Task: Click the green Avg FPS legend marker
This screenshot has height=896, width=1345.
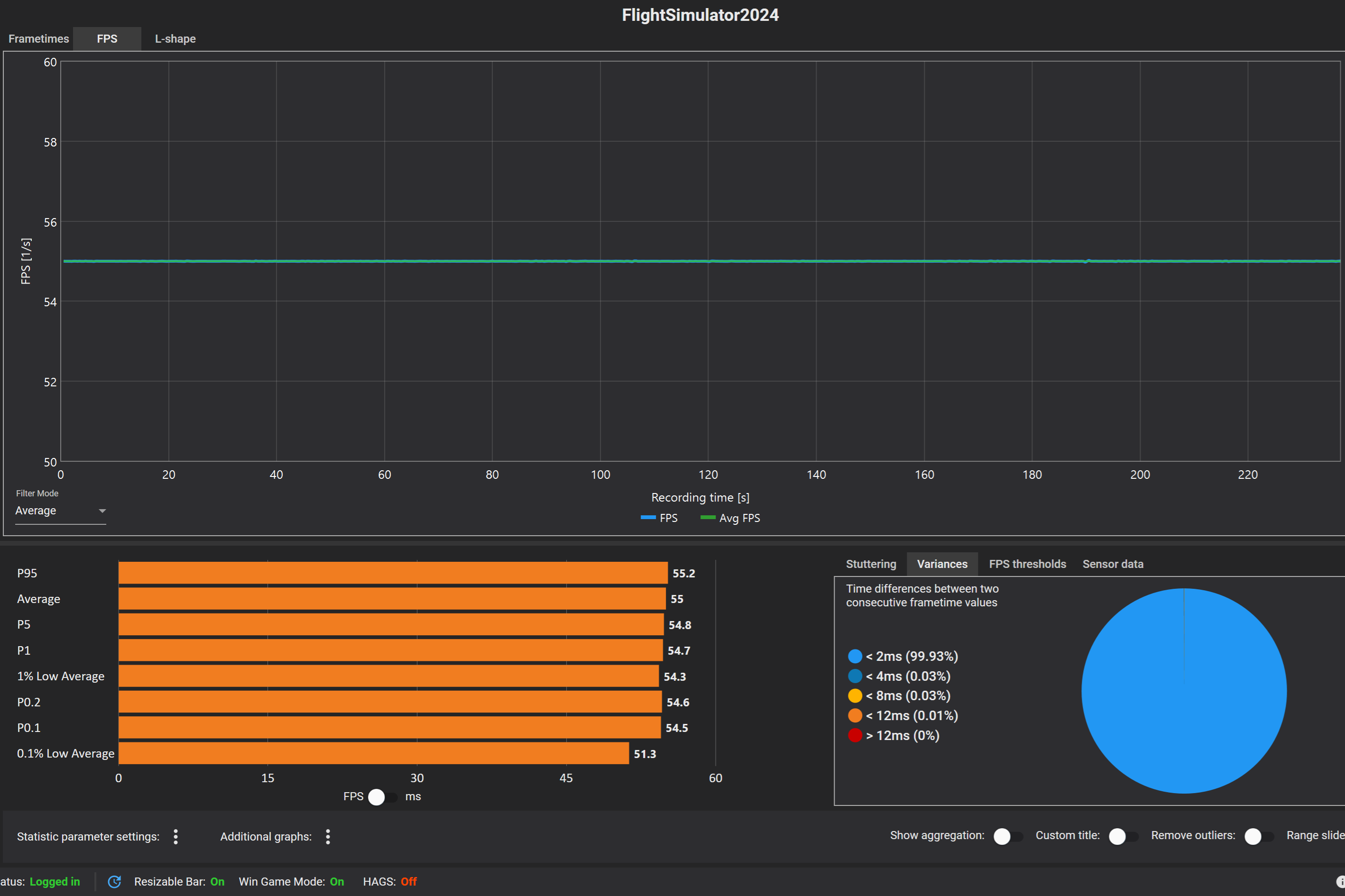Action: [x=708, y=518]
